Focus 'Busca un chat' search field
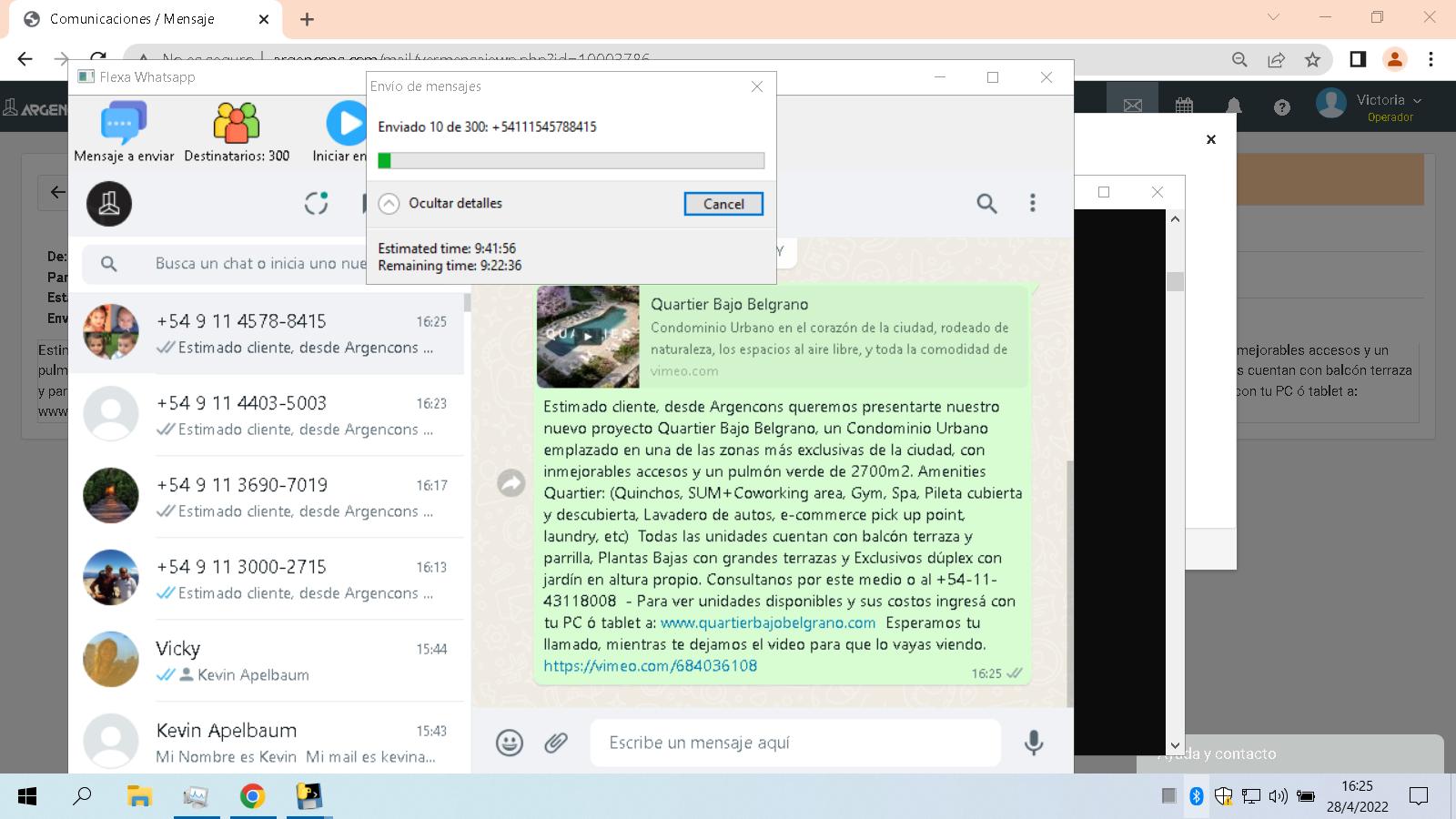The width and height of the screenshot is (1456, 819). pos(260,264)
